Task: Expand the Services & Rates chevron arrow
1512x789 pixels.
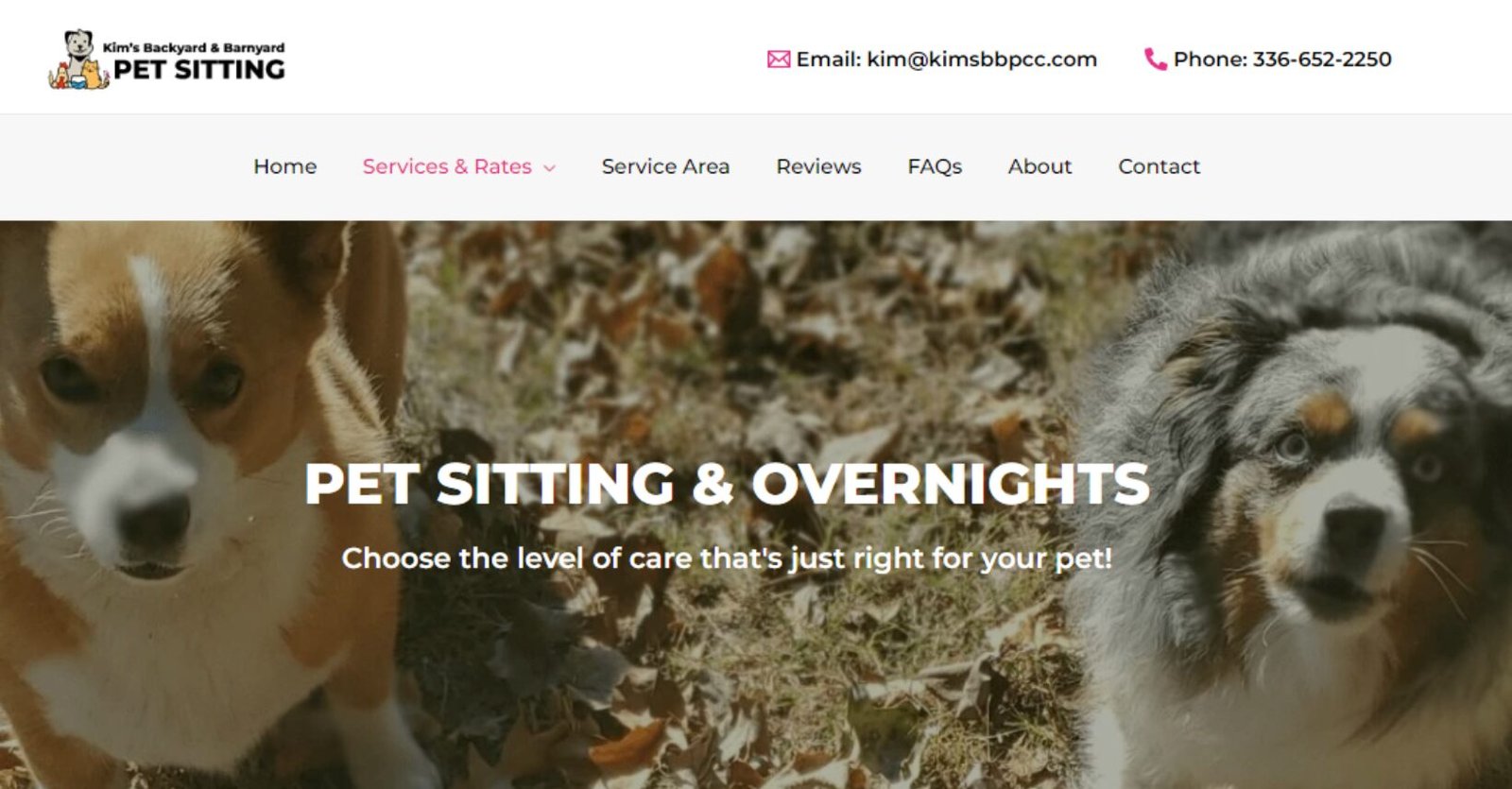Action: [x=549, y=167]
